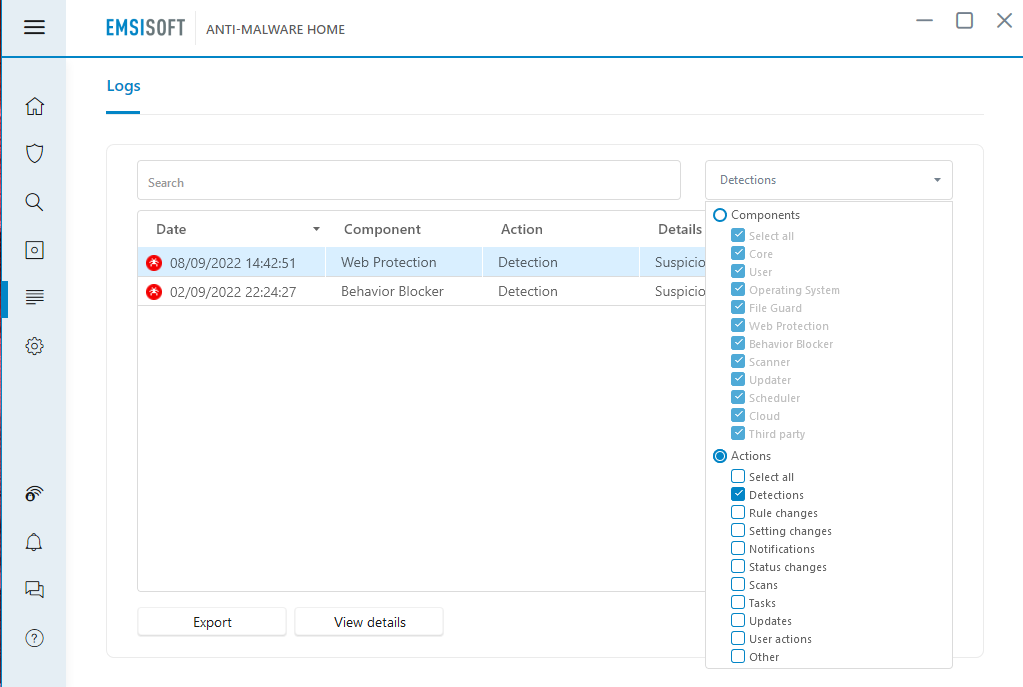Open the Protection shield icon
This screenshot has height=687, width=1023.
34,154
